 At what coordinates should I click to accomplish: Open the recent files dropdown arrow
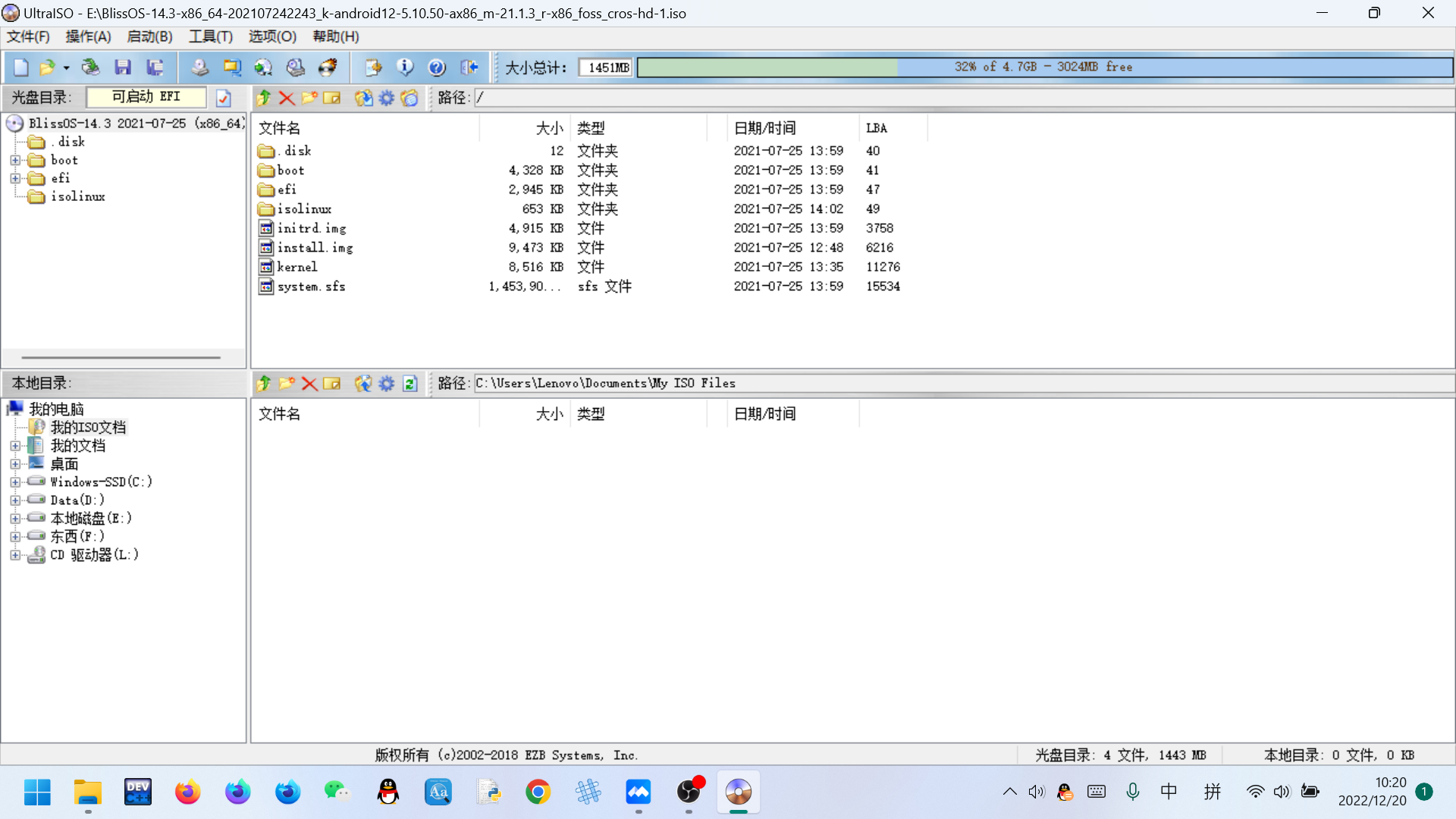coord(67,68)
